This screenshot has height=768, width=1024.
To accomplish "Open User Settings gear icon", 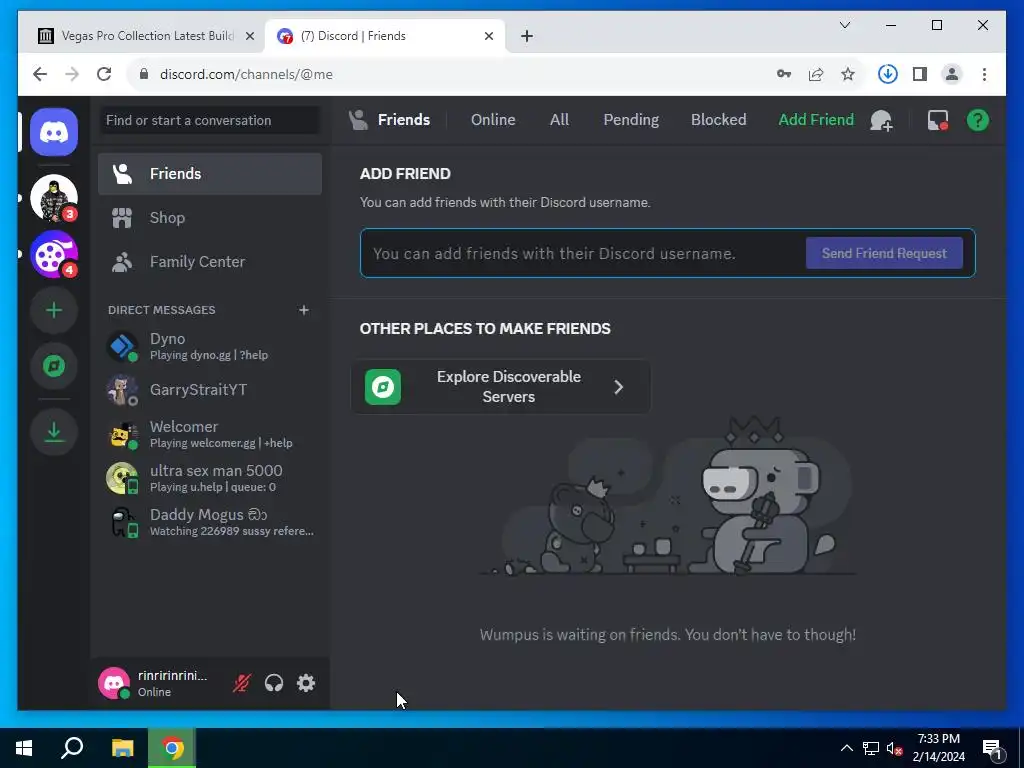I will click(x=306, y=683).
